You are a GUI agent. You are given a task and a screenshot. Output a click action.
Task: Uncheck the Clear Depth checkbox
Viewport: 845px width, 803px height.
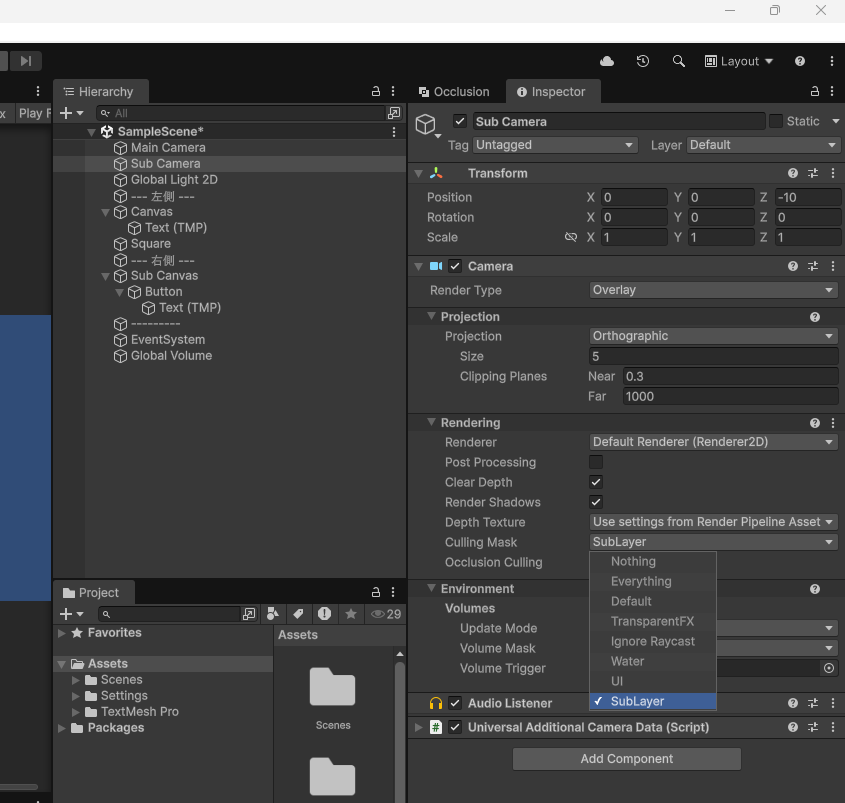pyautogui.click(x=596, y=482)
